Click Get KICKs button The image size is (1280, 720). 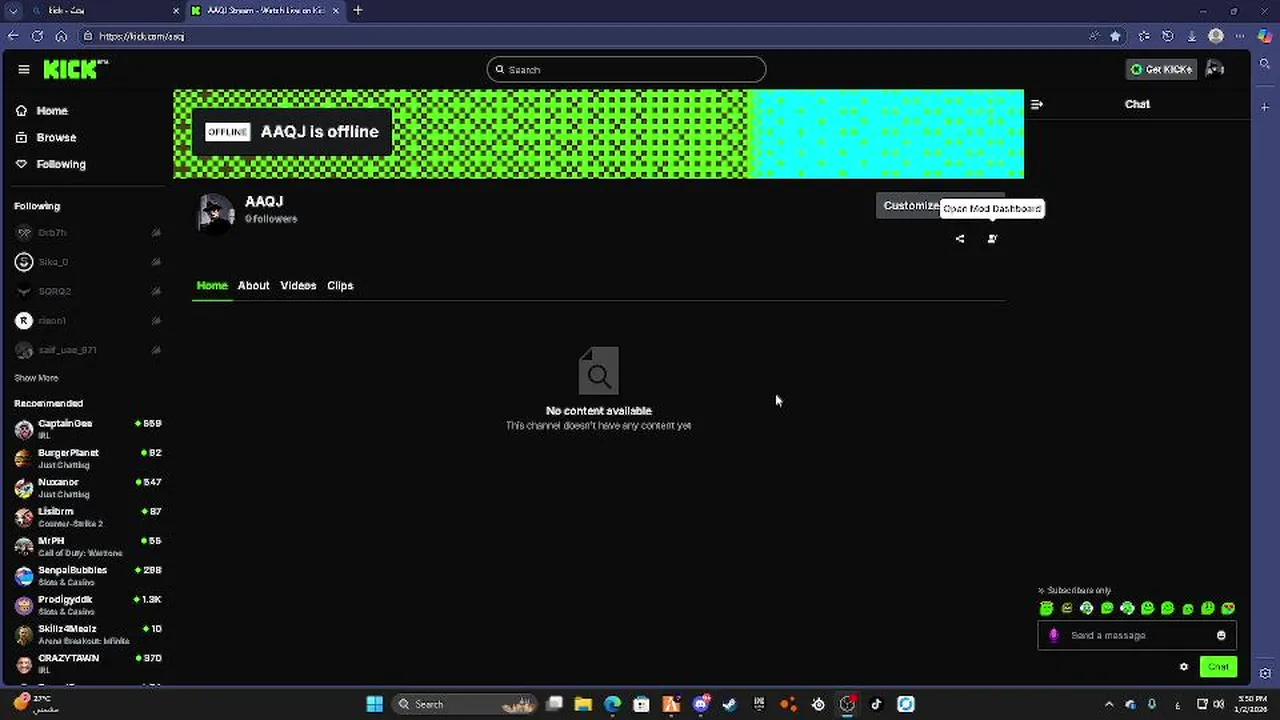coord(1161,69)
